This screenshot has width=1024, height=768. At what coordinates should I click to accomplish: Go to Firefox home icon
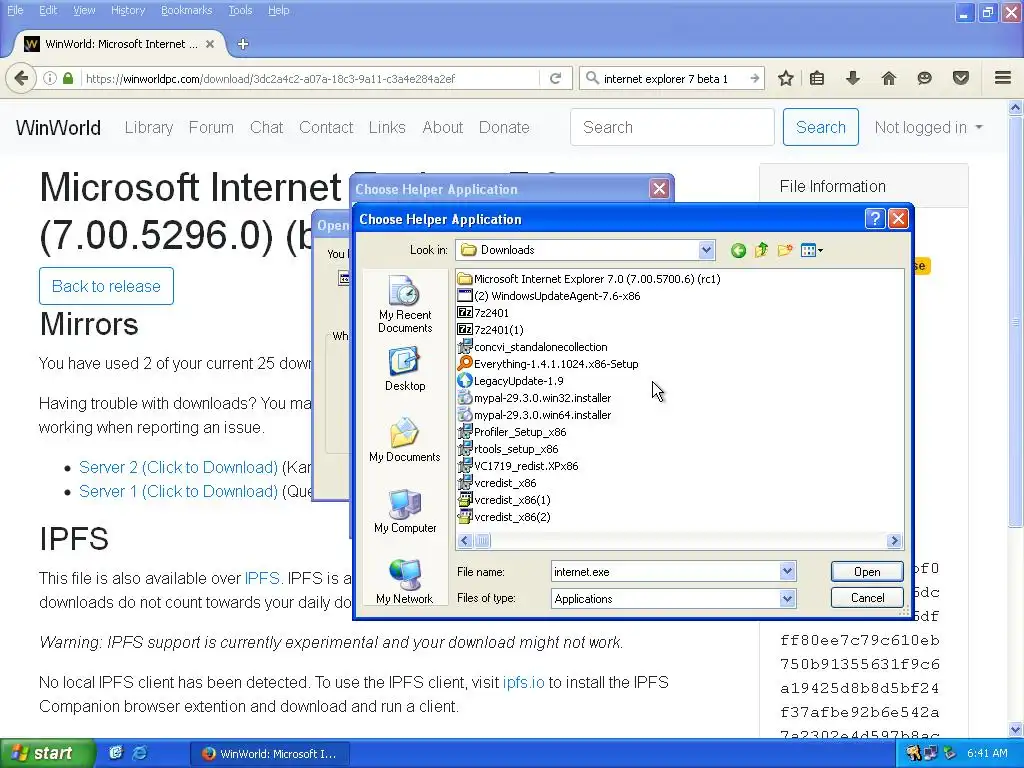point(888,78)
